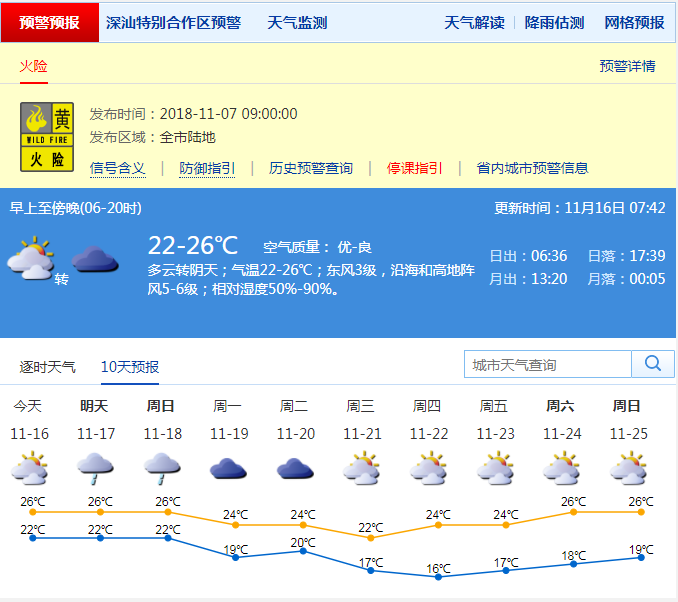Open the 天气监测 tab
Viewport: 678px width, 602px height.
(x=297, y=22)
